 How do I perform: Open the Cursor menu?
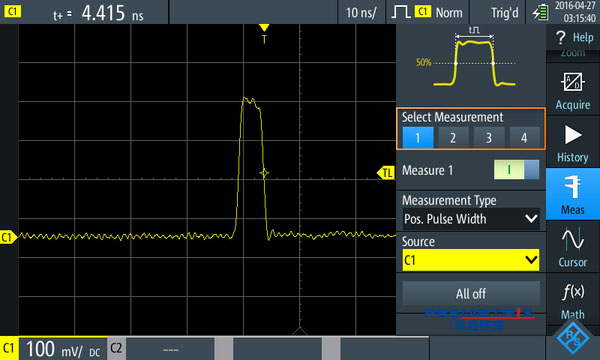coord(573,247)
